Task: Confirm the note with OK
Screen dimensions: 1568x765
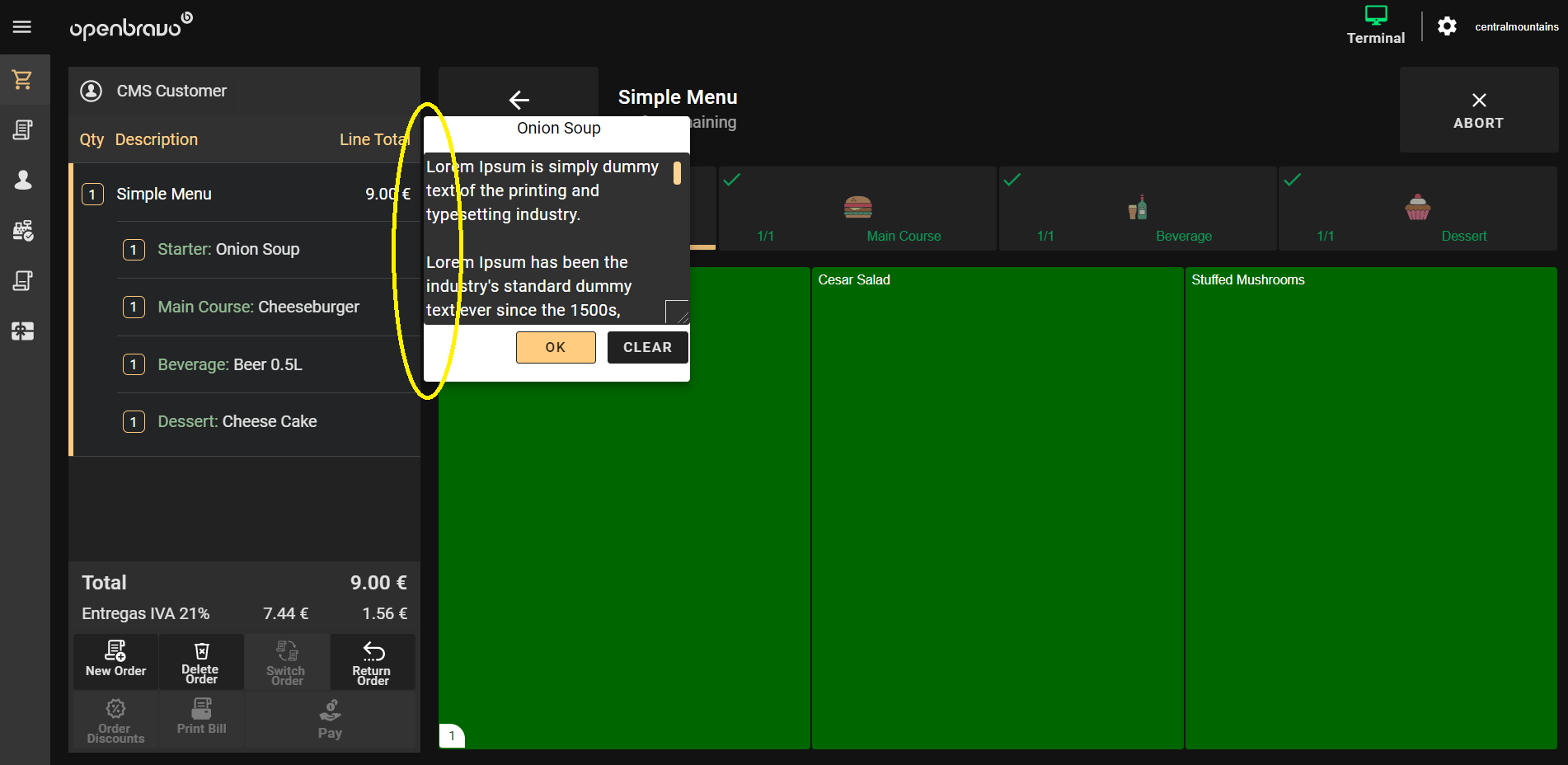Action: click(556, 347)
